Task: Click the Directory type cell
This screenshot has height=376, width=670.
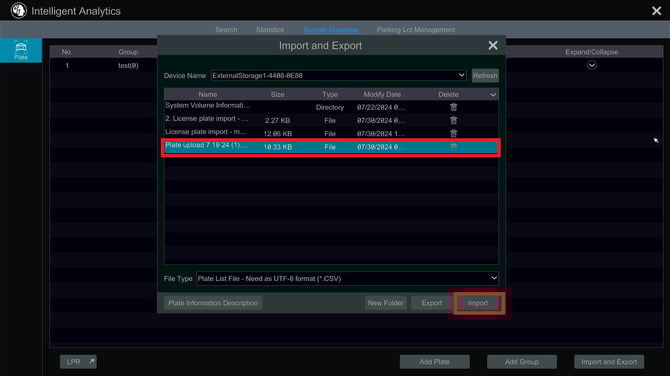Action: coord(330,107)
